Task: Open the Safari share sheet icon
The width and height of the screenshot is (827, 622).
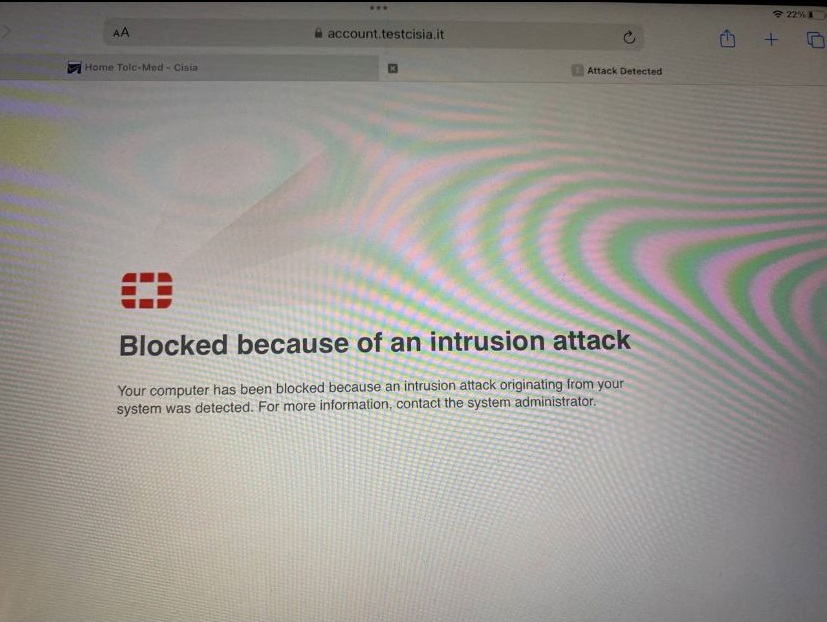Action: (727, 39)
